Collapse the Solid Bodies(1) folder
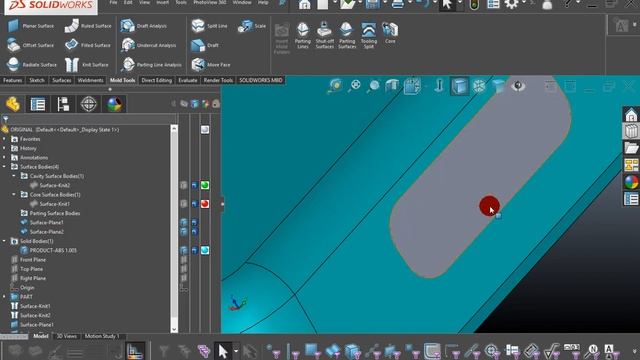This screenshot has width=640, height=360. coord(4,241)
